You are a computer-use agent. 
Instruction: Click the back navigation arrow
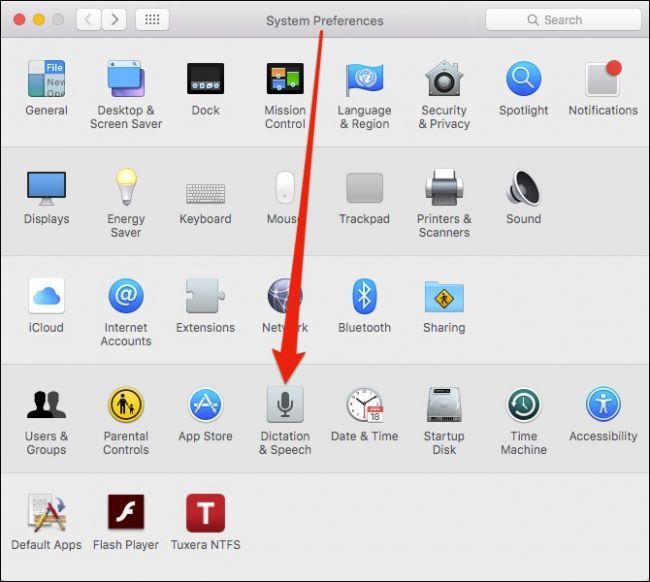click(88, 19)
